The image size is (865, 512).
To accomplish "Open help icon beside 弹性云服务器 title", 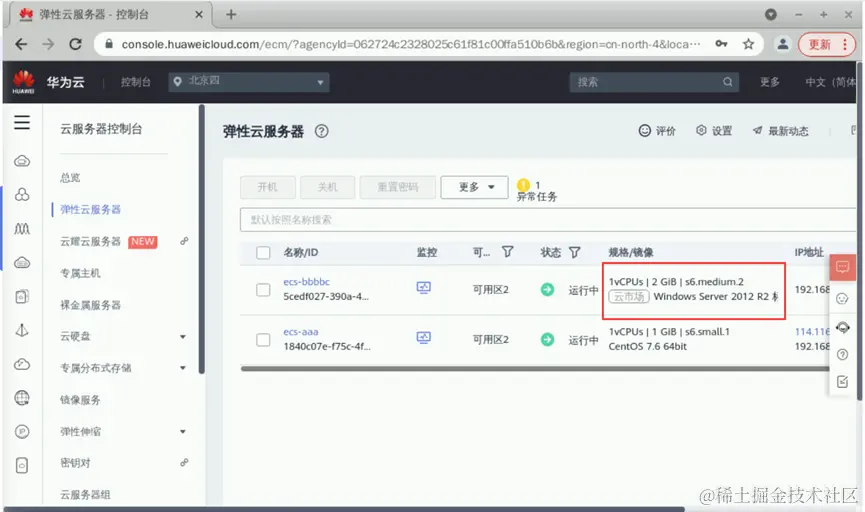I will pyautogui.click(x=322, y=131).
